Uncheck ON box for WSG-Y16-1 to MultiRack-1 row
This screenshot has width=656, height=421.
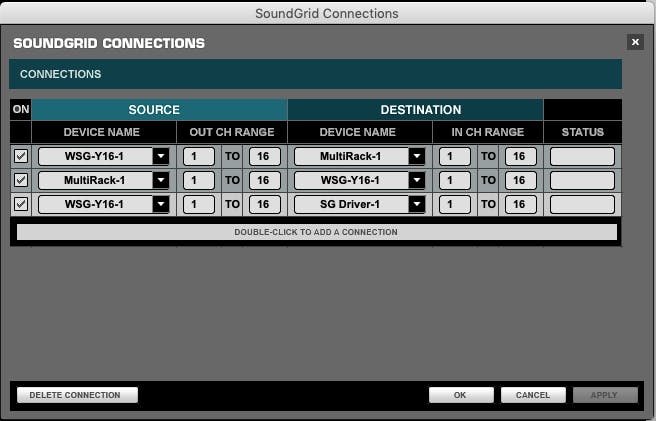[x=21, y=156]
